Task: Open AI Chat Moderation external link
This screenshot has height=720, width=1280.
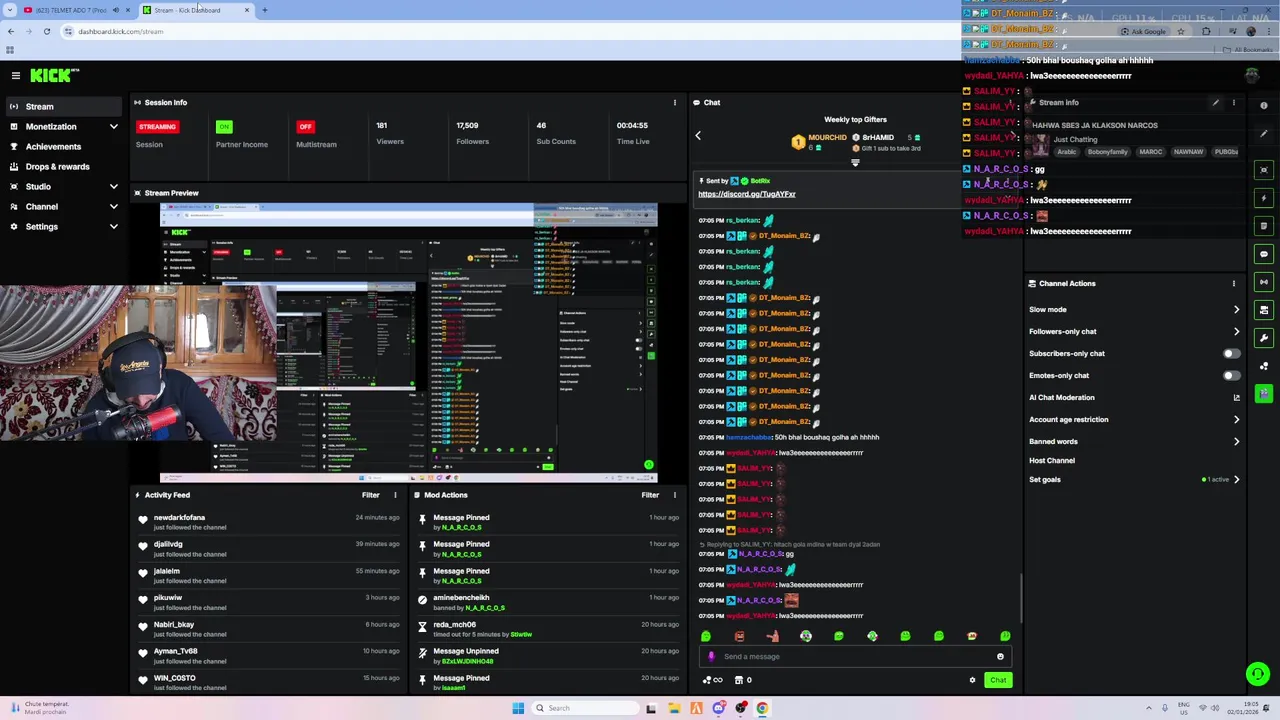Action: click(1236, 397)
